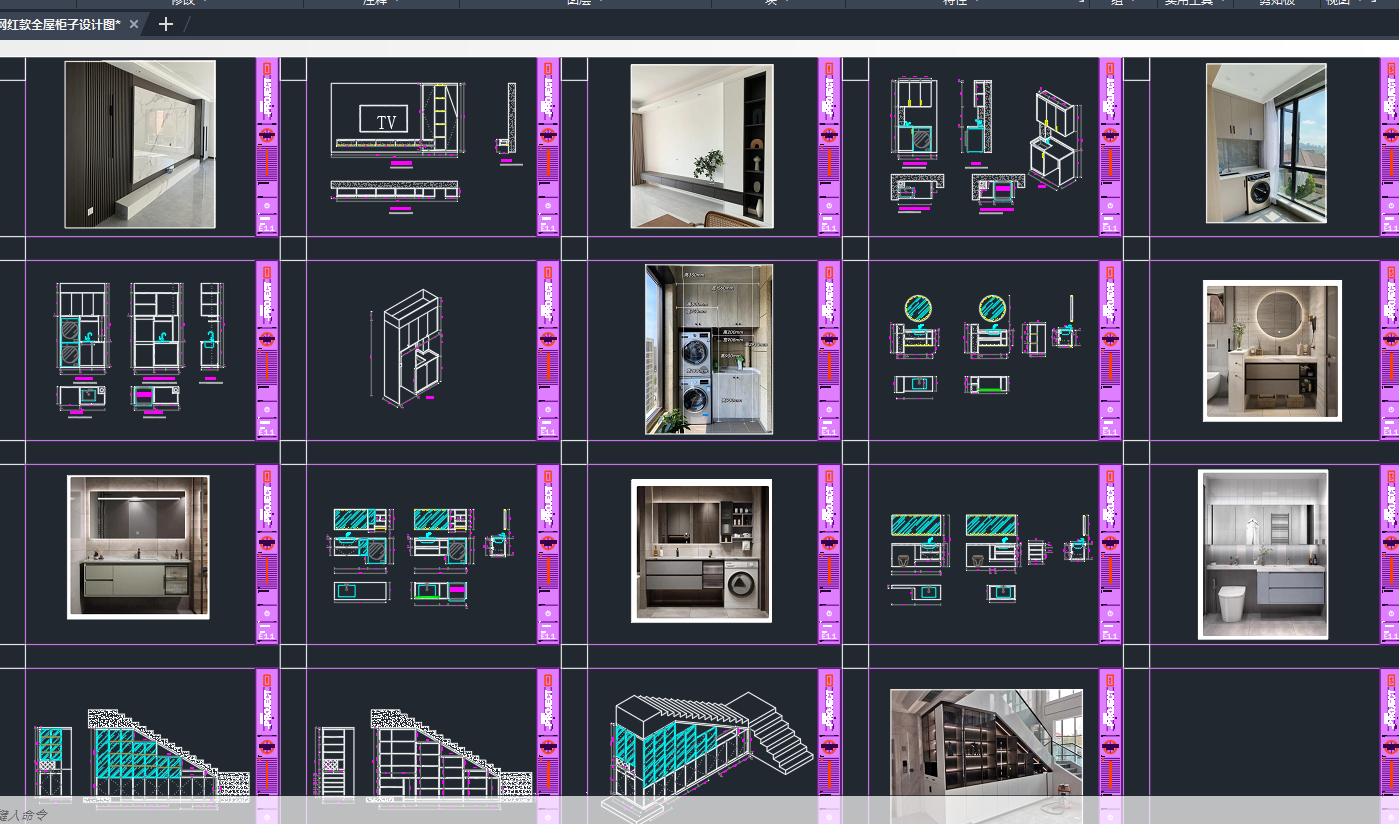Select the round mirror bathroom vanity photo
This screenshot has width=1399, height=824.
pos(1272,350)
